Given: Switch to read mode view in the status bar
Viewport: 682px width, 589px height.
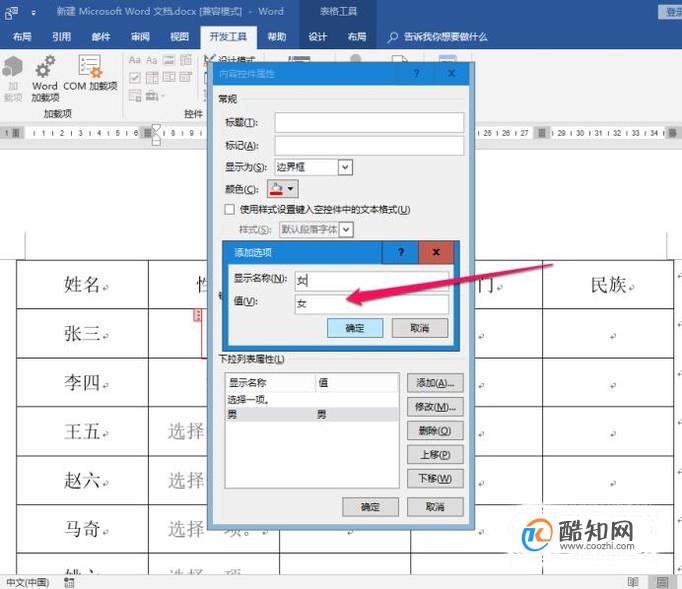Looking at the screenshot, I should [x=633, y=582].
